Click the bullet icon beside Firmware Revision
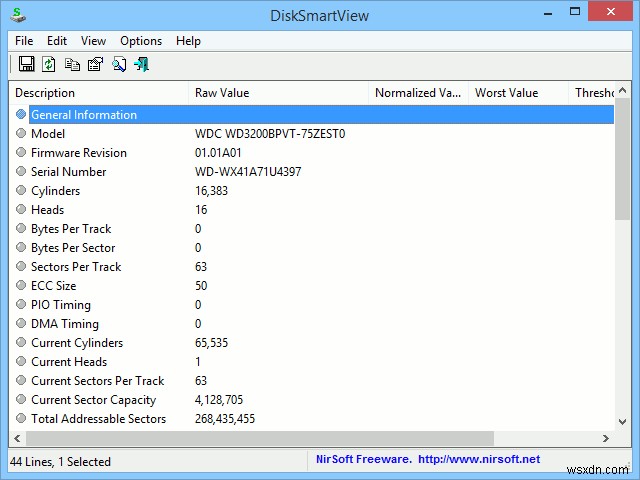The image size is (640, 480). click(21, 152)
